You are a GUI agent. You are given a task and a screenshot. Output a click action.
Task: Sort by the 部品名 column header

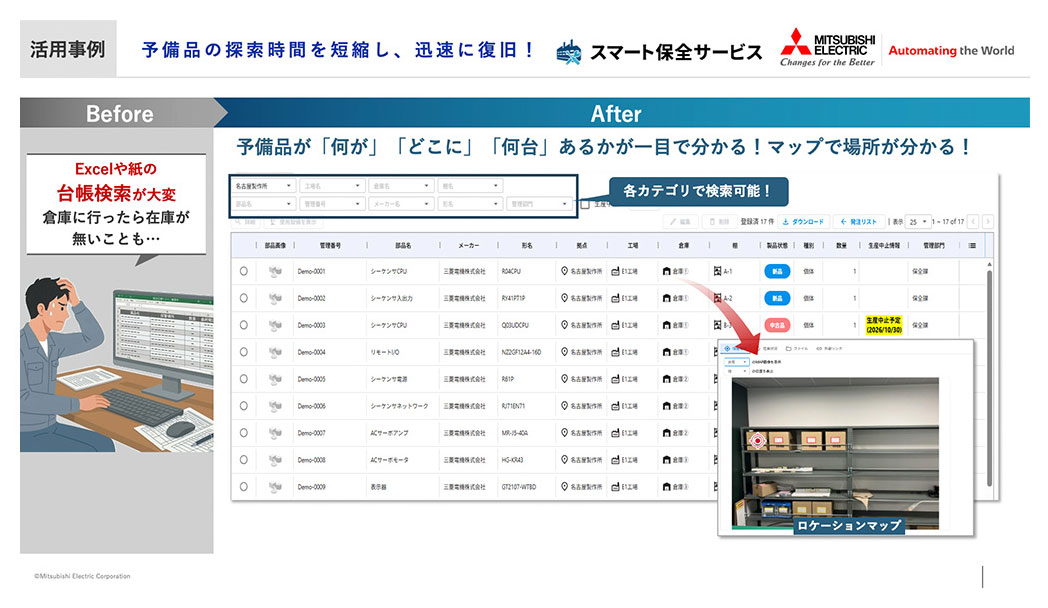tap(402, 246)
